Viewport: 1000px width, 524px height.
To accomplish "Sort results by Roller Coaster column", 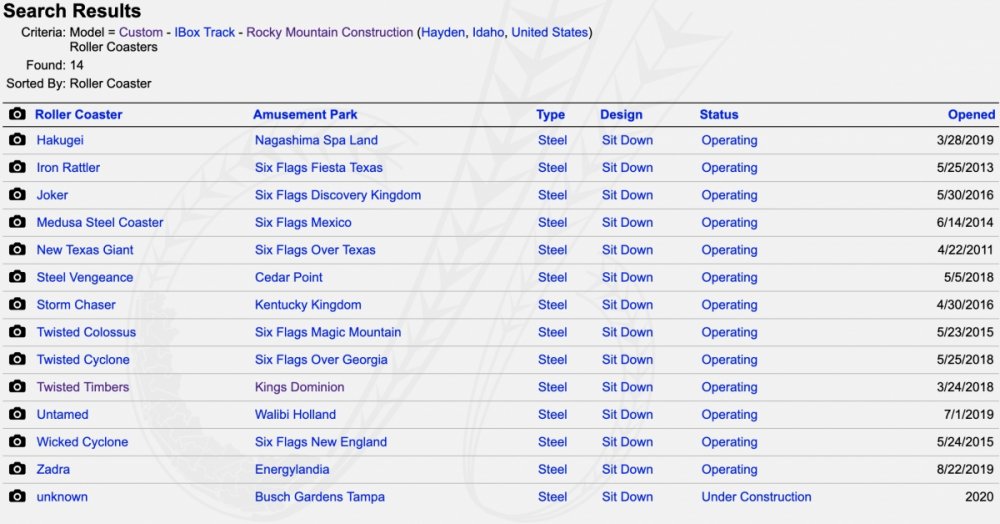I will tap(78, 114).
